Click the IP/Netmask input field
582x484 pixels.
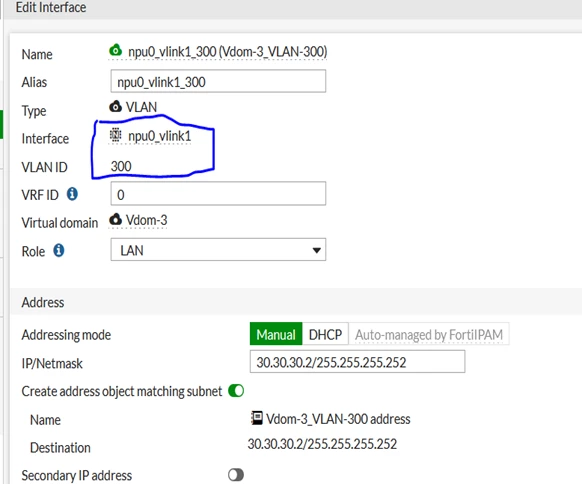(357, 362)
